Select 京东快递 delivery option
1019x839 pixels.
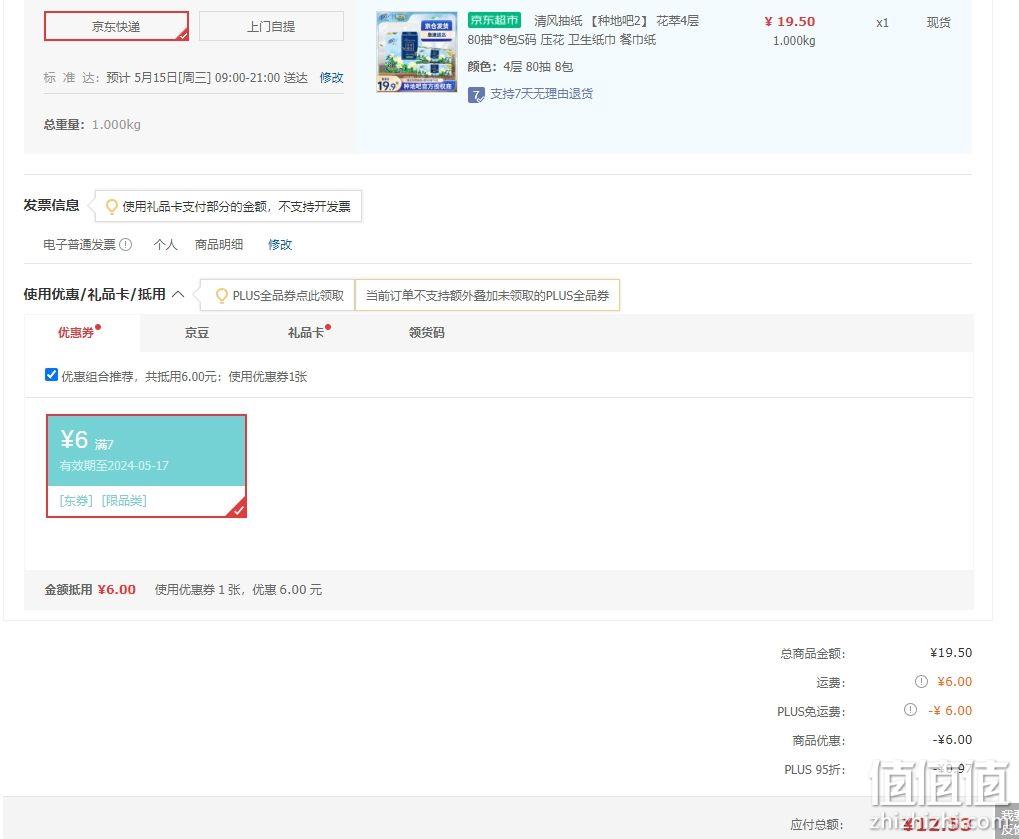116,27
